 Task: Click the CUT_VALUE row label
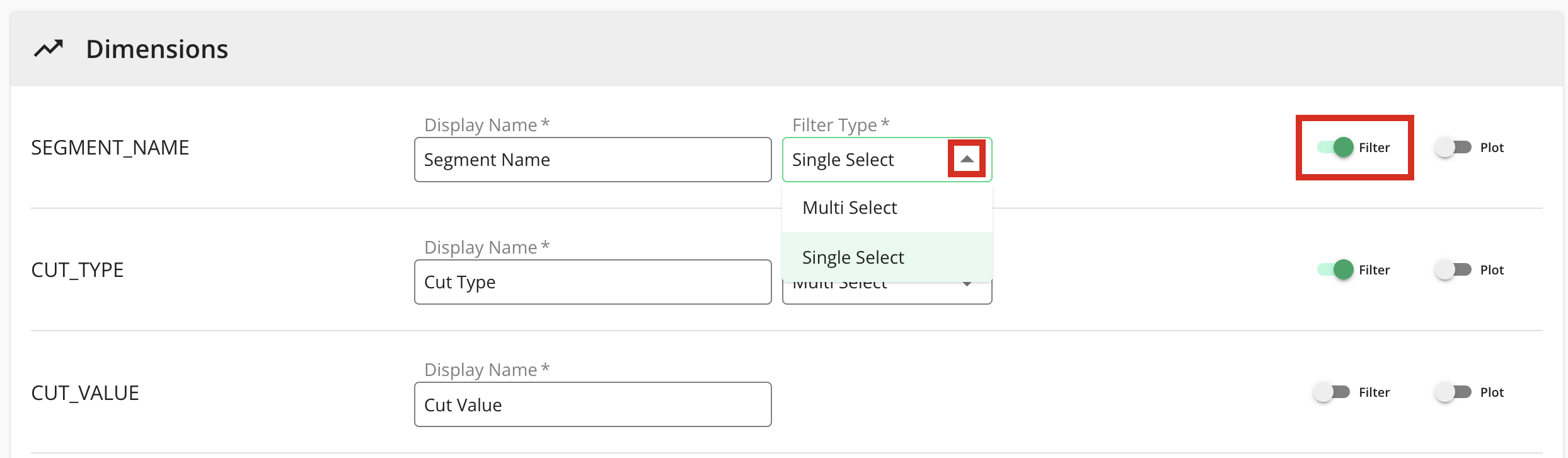pyautogui.click(x=85, y=393)
